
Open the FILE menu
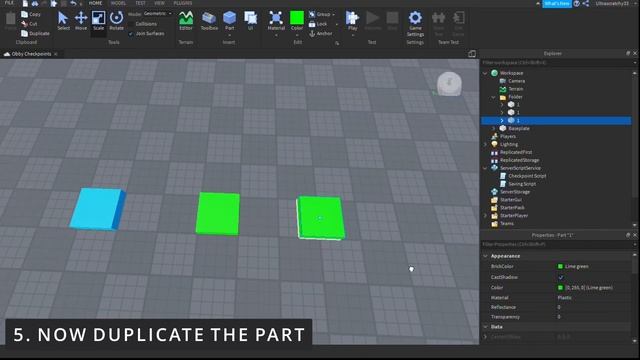tap(9, 3)
